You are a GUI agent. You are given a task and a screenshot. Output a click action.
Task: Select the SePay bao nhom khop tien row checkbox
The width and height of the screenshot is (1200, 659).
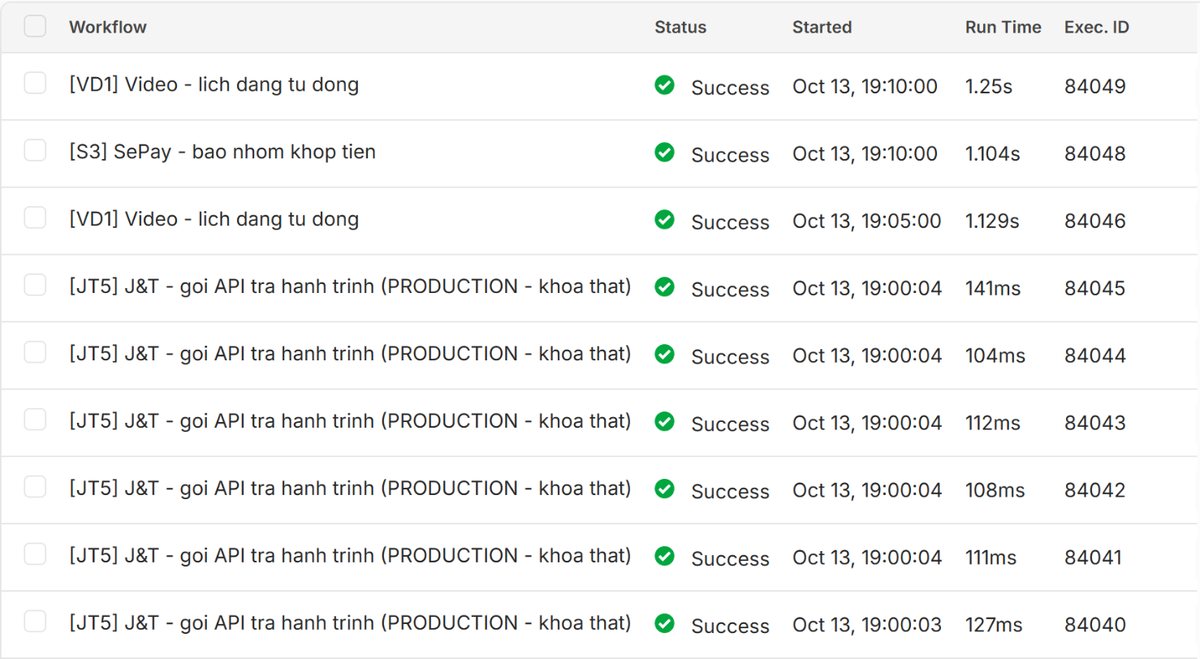(x=35, y=151)
